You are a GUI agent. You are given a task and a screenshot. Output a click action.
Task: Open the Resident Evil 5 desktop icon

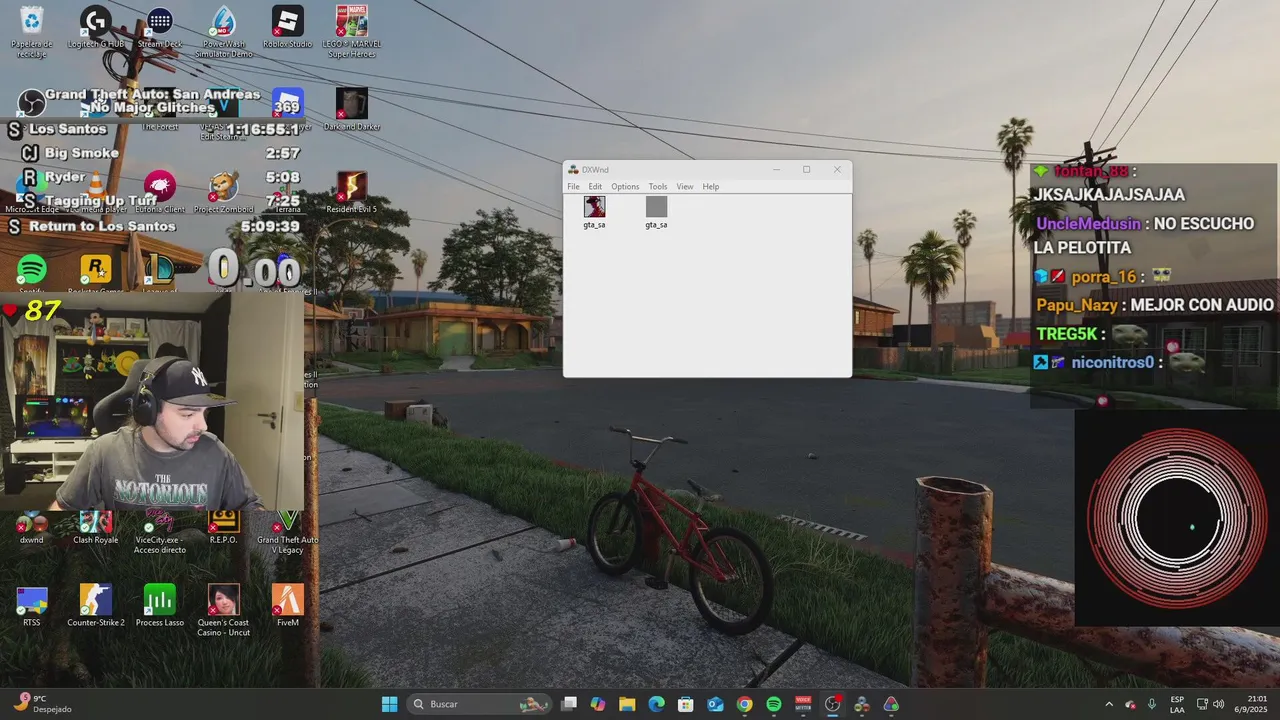(351, 192)
